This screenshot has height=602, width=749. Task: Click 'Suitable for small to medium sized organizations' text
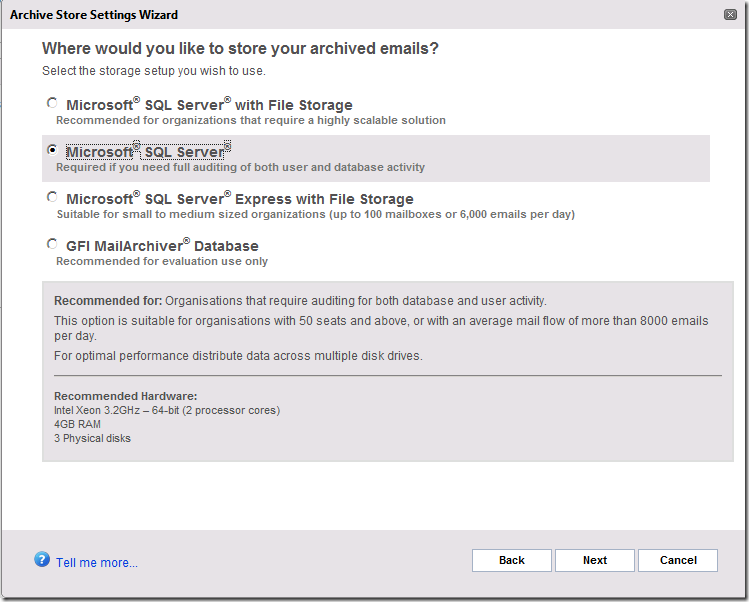(x=316, y=214)
